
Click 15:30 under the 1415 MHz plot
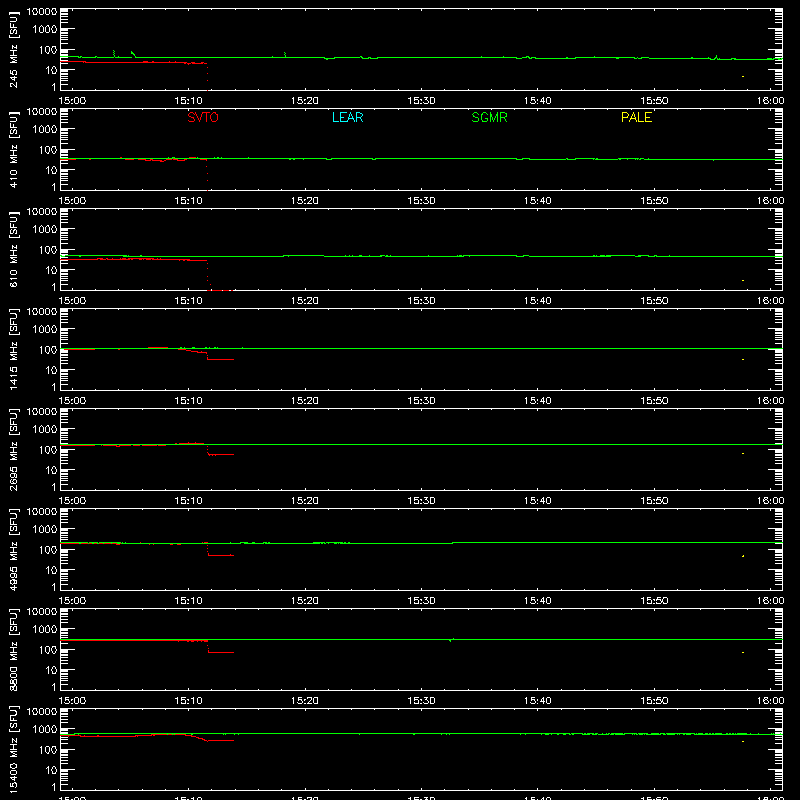point(421,401)
